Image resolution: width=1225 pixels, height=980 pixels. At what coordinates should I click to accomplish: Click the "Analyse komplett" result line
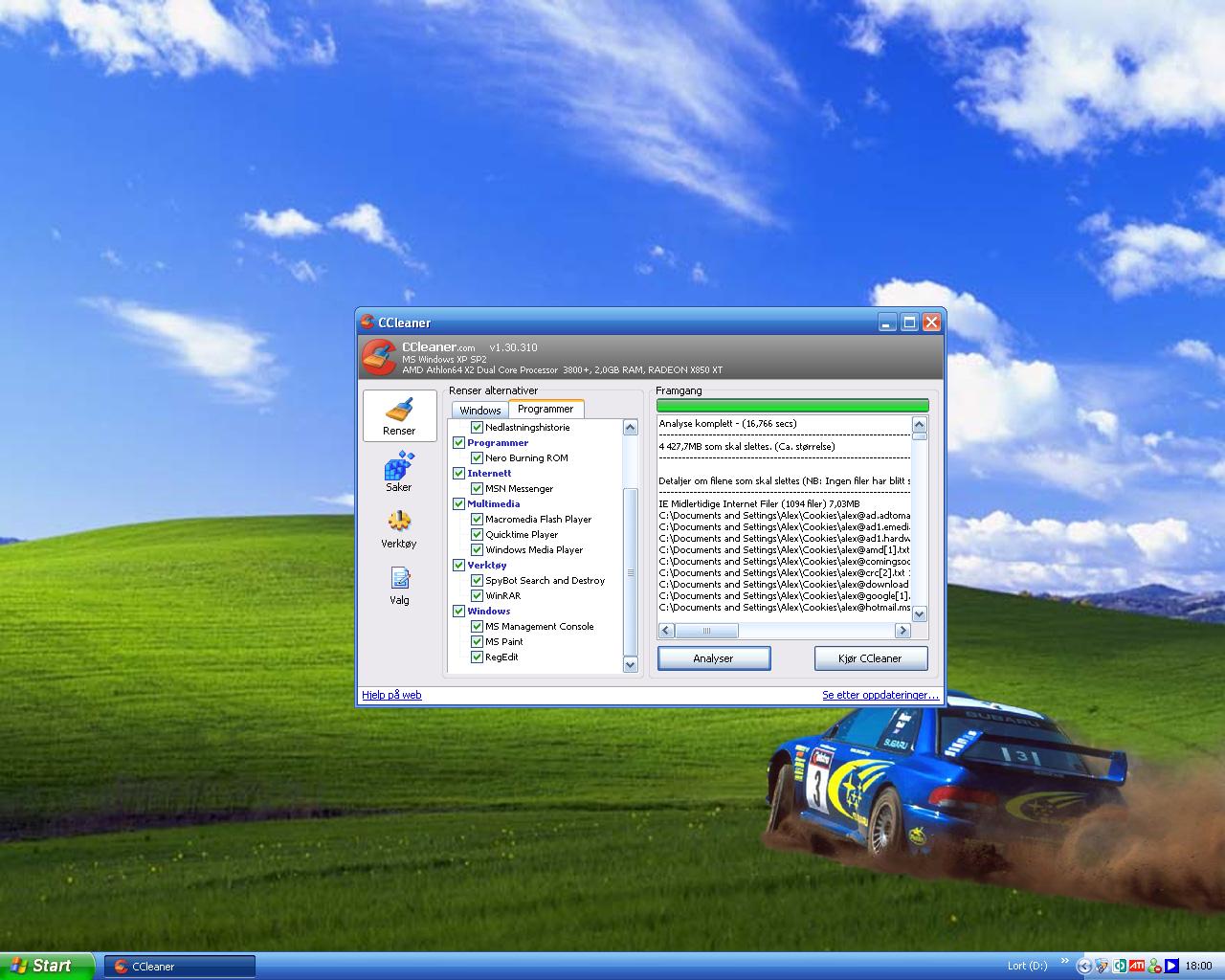pos(727,423)
